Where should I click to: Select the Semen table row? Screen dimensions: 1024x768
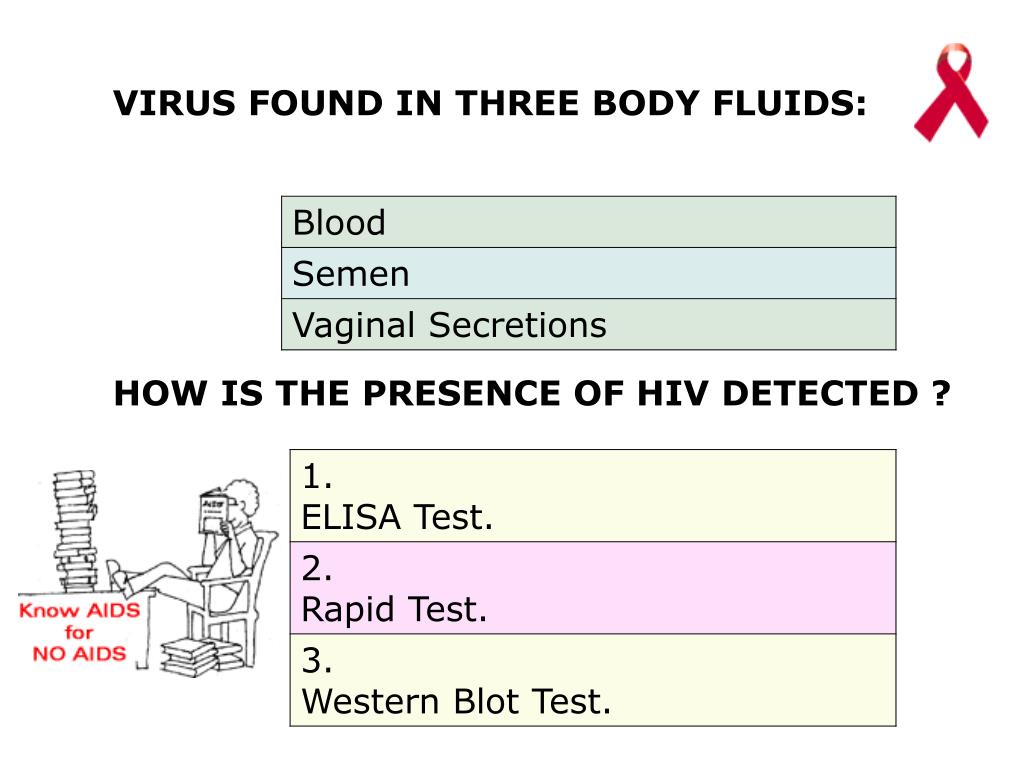(588, 273)
